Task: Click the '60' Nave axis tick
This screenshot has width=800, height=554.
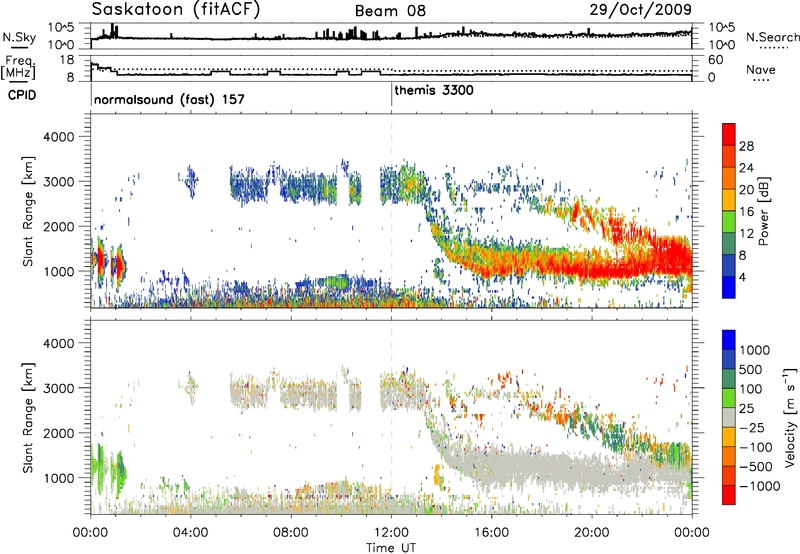Action: [x=715, y=60]
